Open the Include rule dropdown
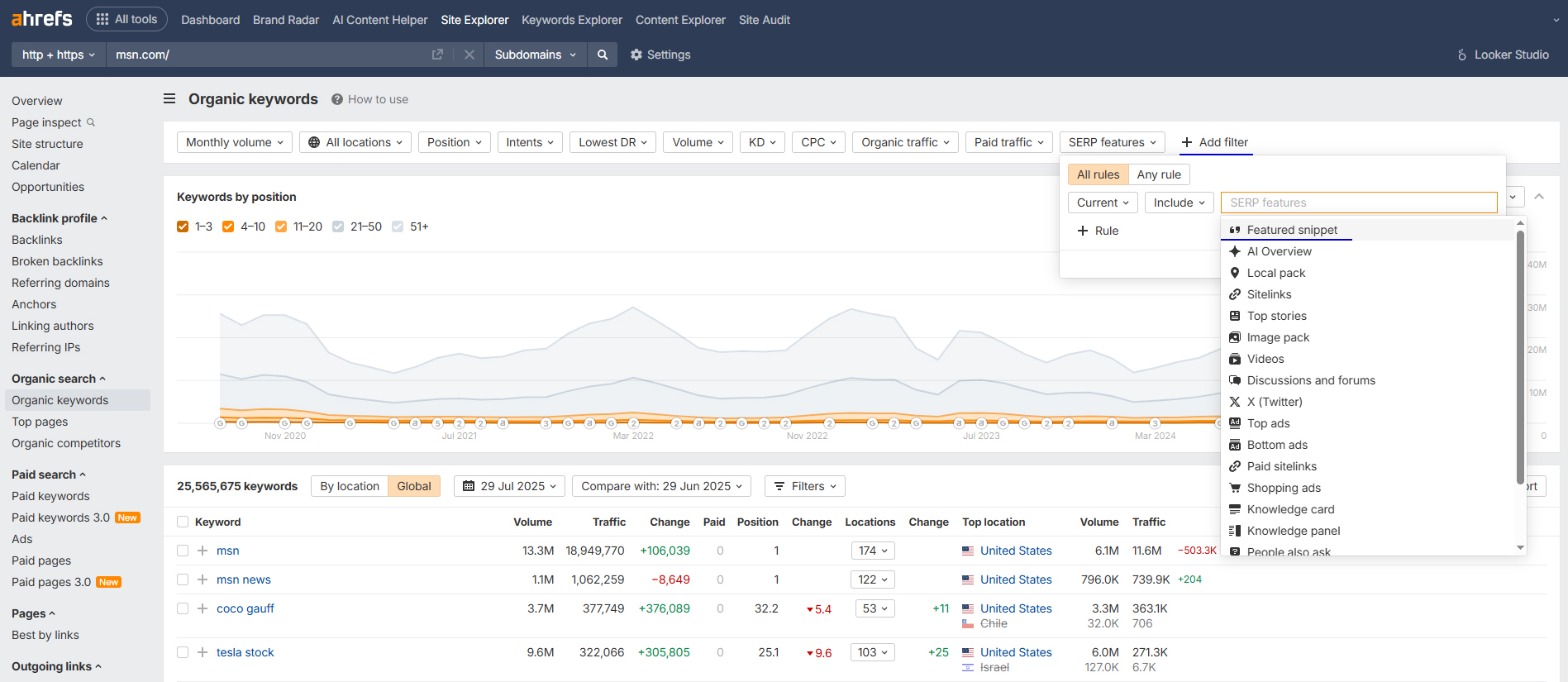Viewport: 1568px width, 682px height. click(x=1179, y=203)
